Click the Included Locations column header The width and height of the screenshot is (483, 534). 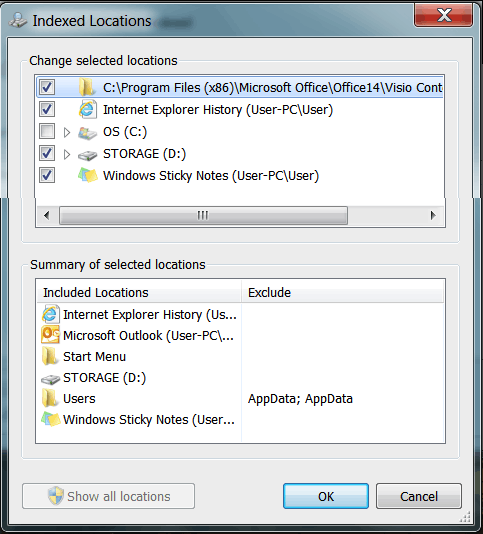139,292
